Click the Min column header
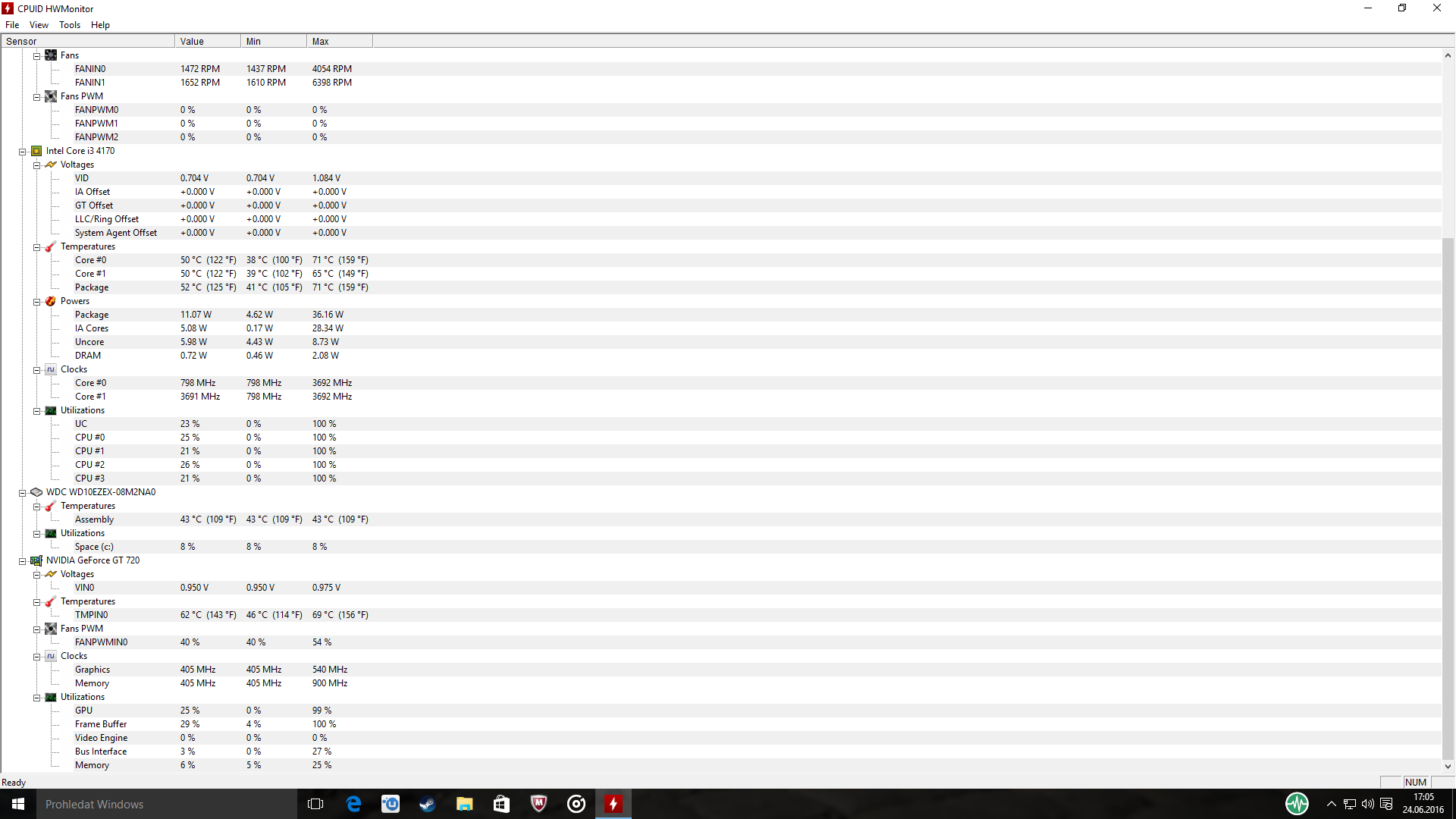Image resolution: width=1456 pixels, height=819 pixels. tap(274, 42)
